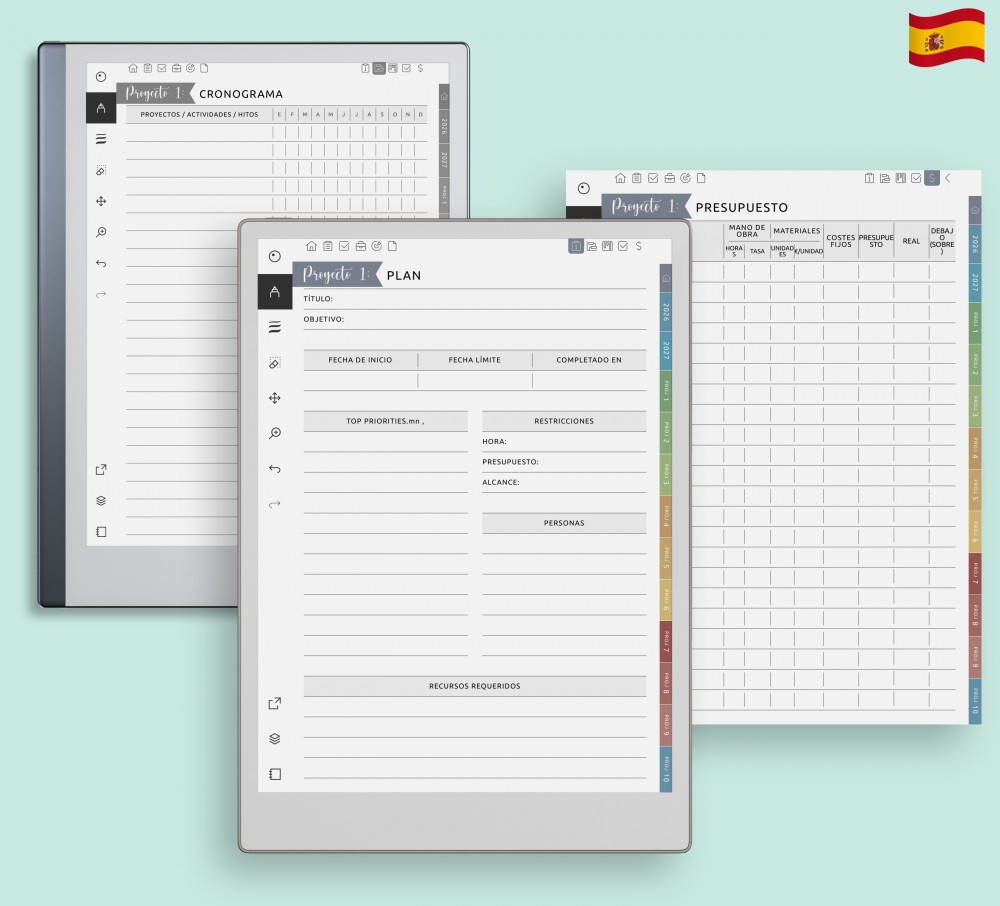Select the blue PROJ 10 tab on Plan page
This screenshot has height=906, width=1000.
point(666,771)
